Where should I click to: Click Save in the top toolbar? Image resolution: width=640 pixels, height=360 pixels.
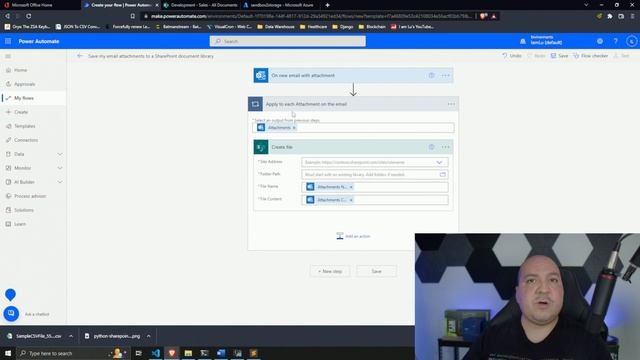(559, 56)
